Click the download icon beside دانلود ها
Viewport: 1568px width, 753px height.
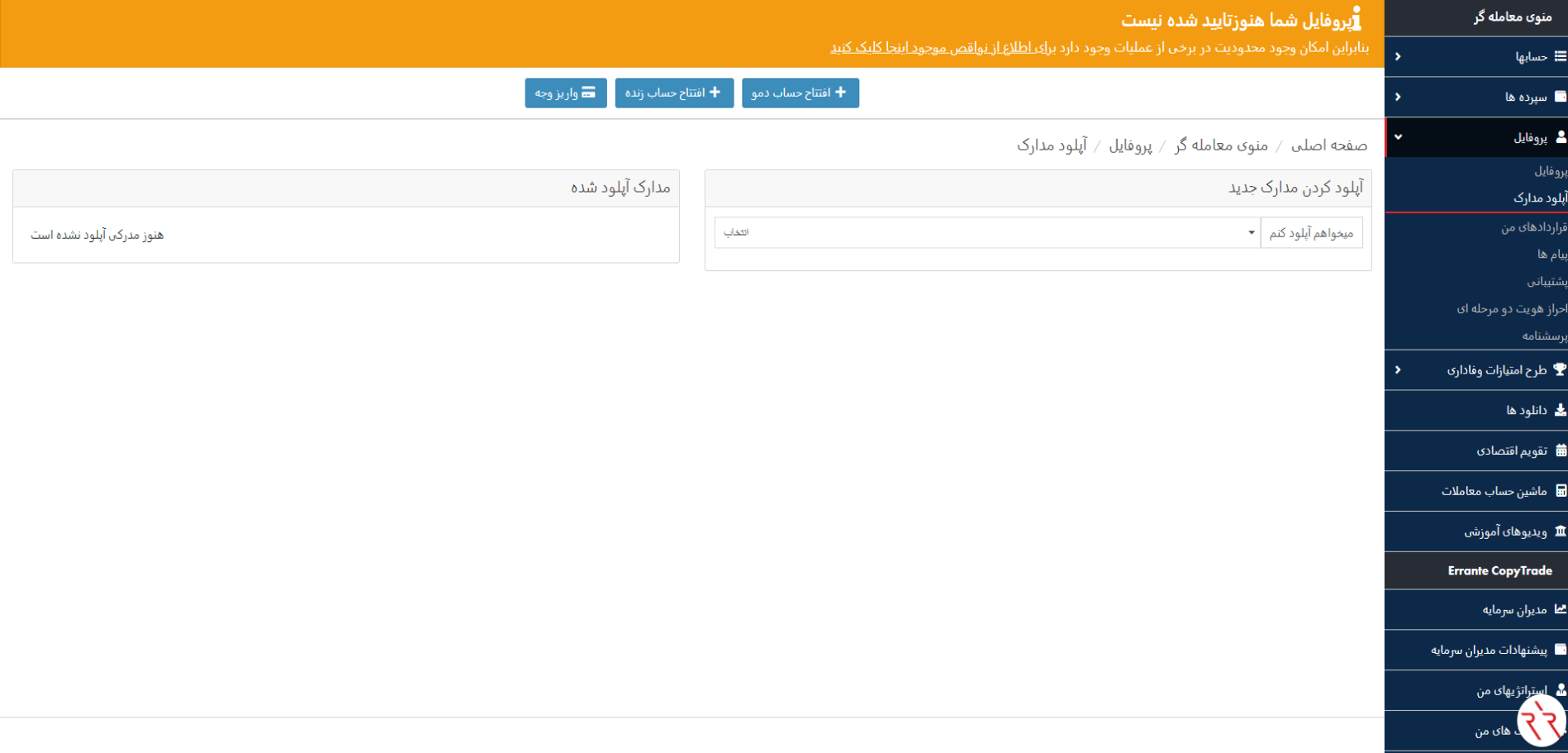tap(1561, 410)
